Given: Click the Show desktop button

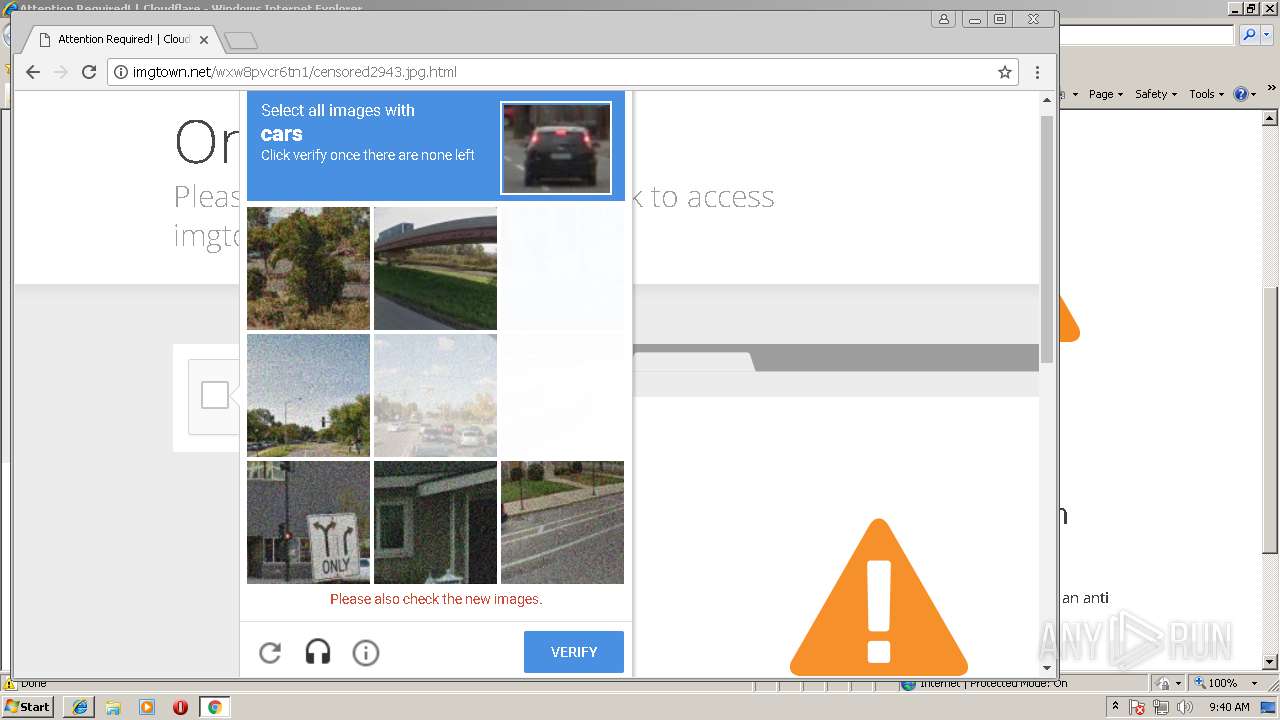Looking at the screenshot, I should 1269,707.
